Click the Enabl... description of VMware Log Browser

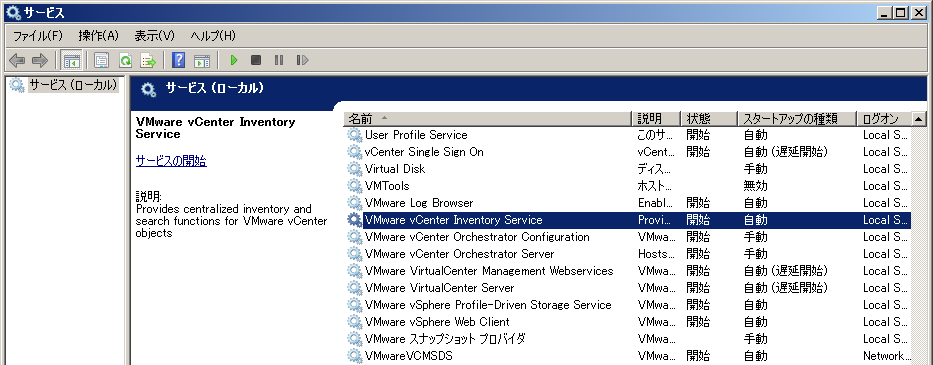pos(655,203)
